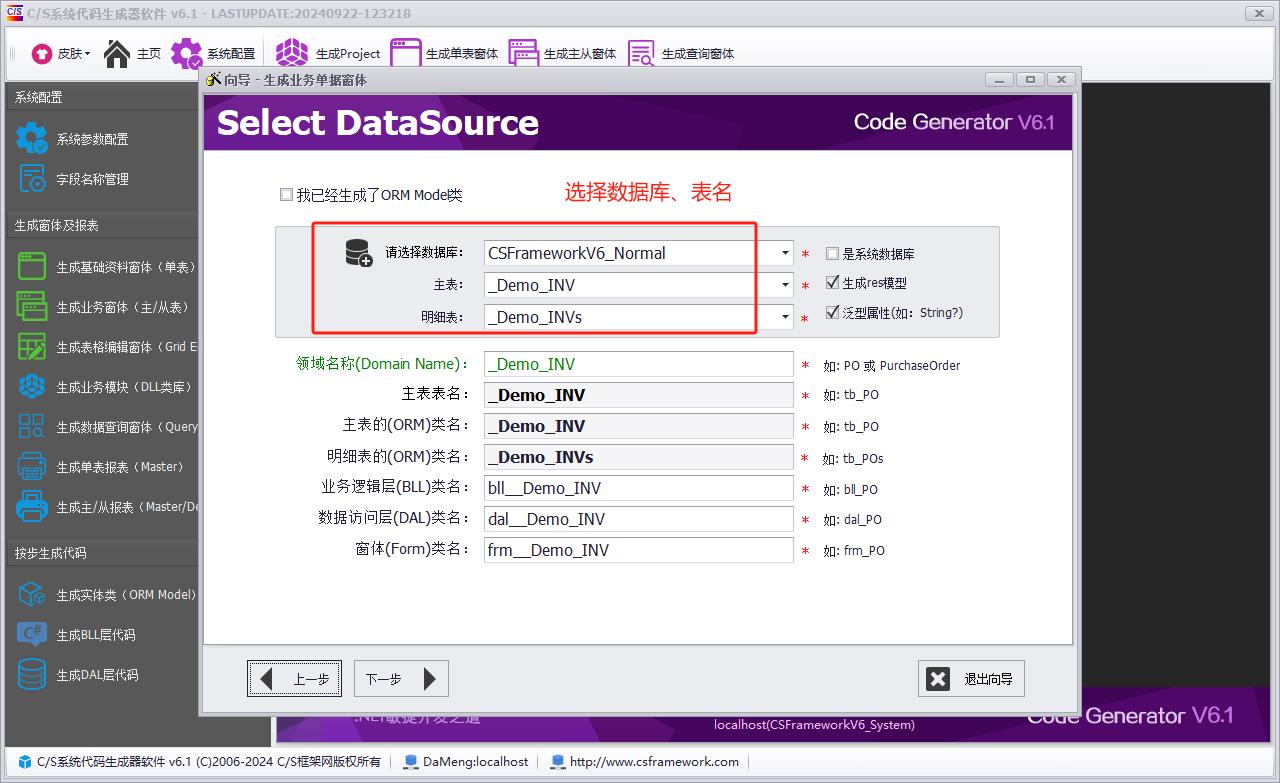Click the 退出向导 exit wizard button
Image resolution: width=1280 pixels, height=783 pixels.
pos(971,679)
